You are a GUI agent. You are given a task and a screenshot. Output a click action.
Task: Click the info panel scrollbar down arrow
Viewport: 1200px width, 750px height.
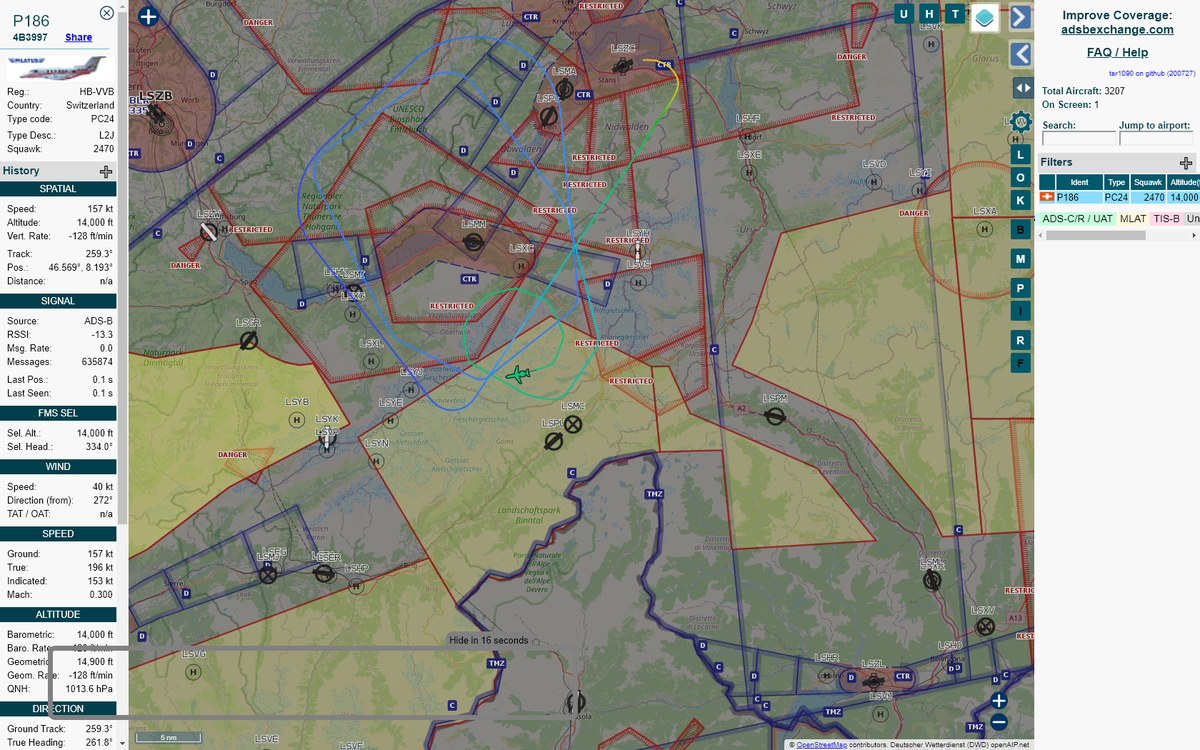tap(123, 744)
